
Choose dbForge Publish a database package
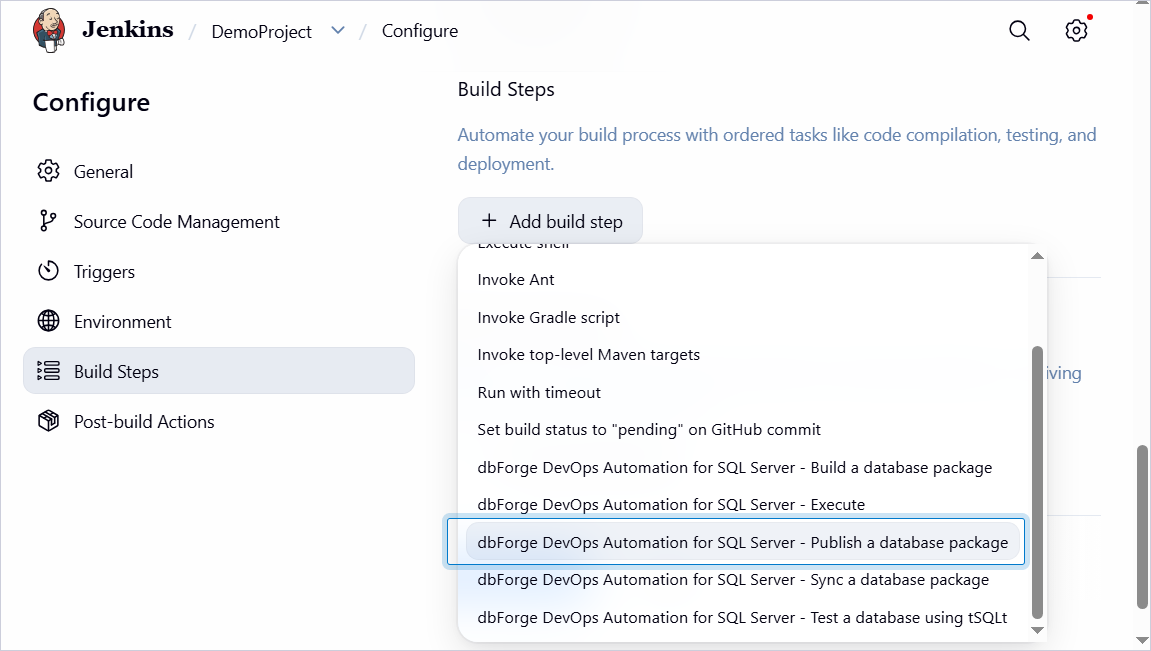744,542
